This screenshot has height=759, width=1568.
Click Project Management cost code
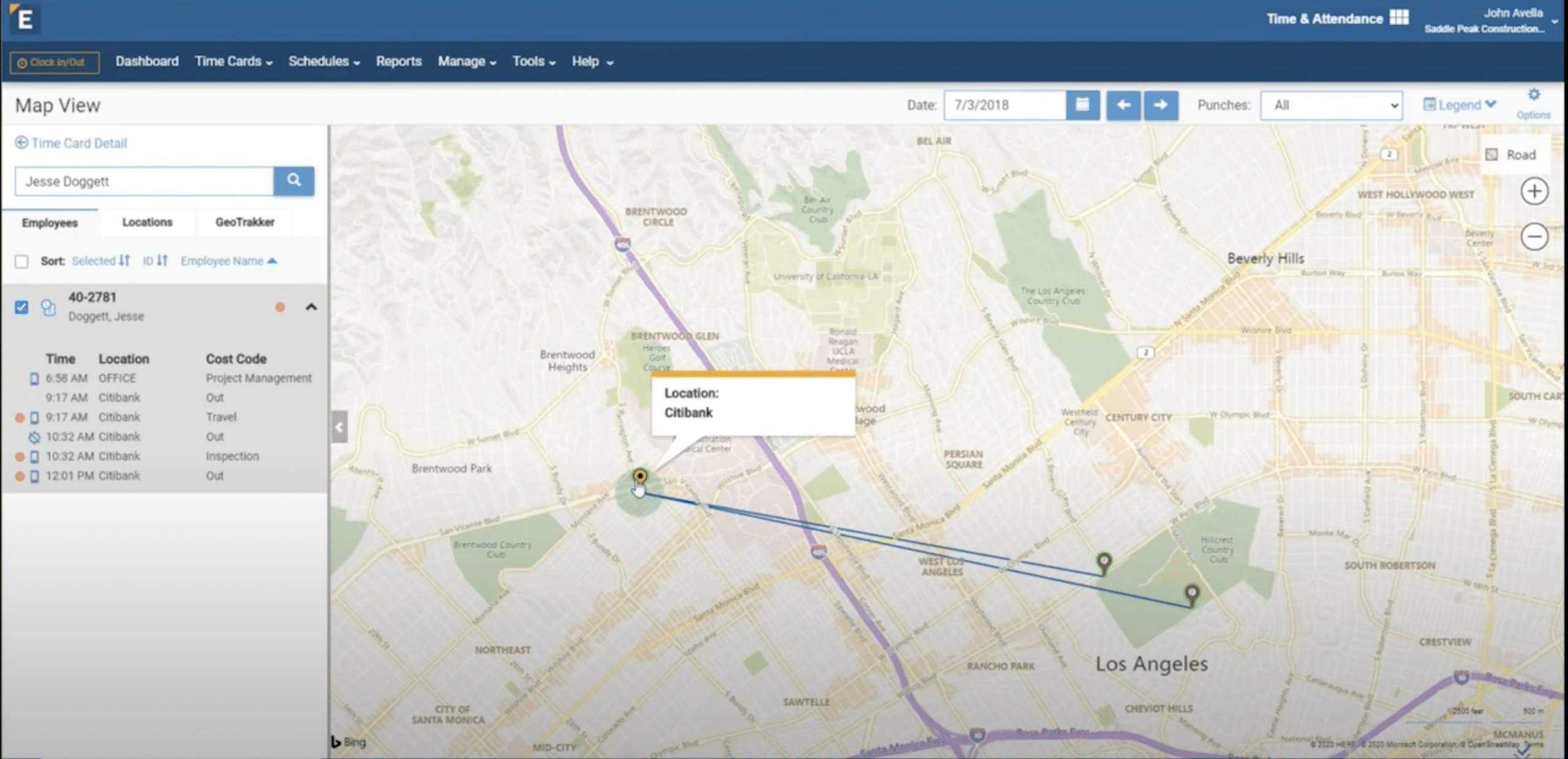coord(258,378)
